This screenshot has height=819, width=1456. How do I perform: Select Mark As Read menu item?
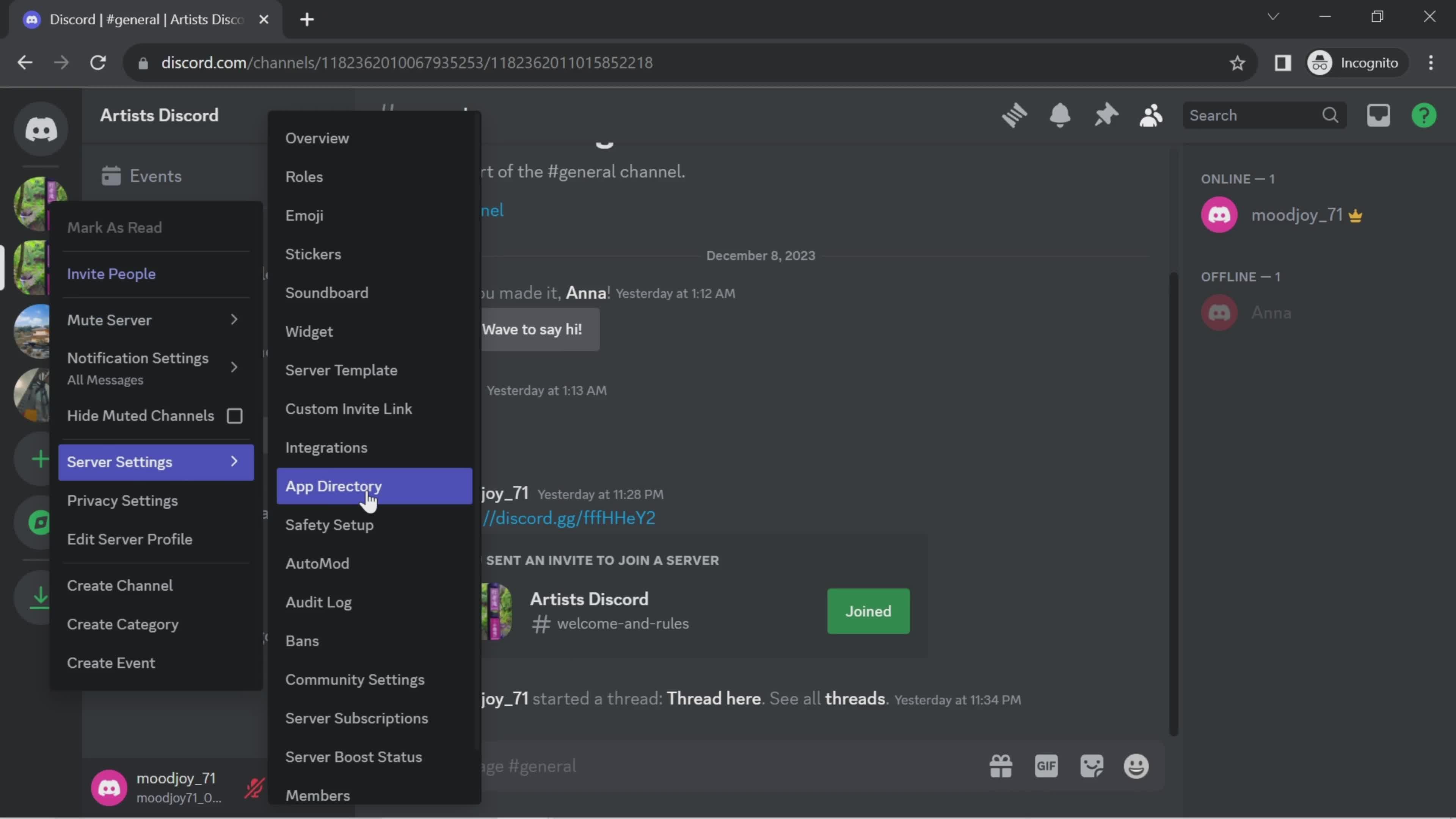(x=156, y=227)
